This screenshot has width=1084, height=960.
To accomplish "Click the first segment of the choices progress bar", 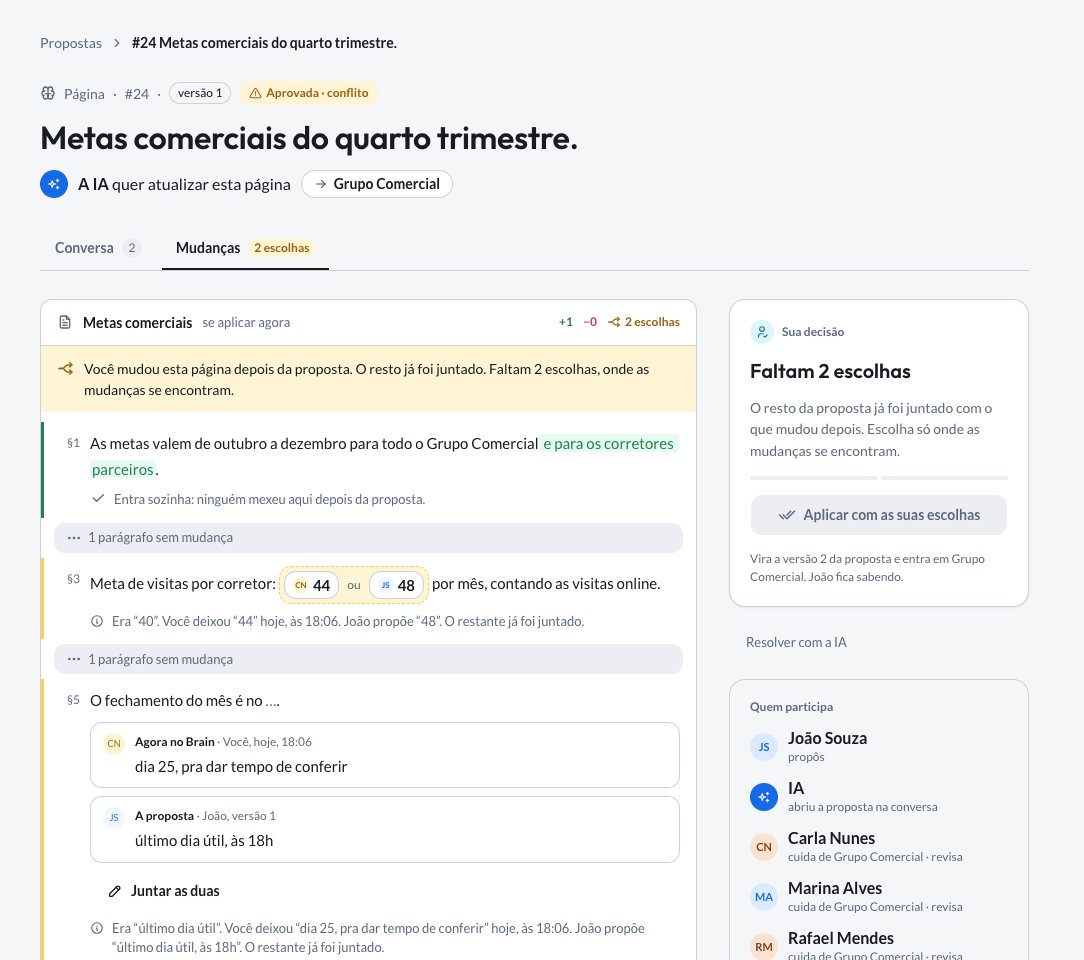I will 814,478.
